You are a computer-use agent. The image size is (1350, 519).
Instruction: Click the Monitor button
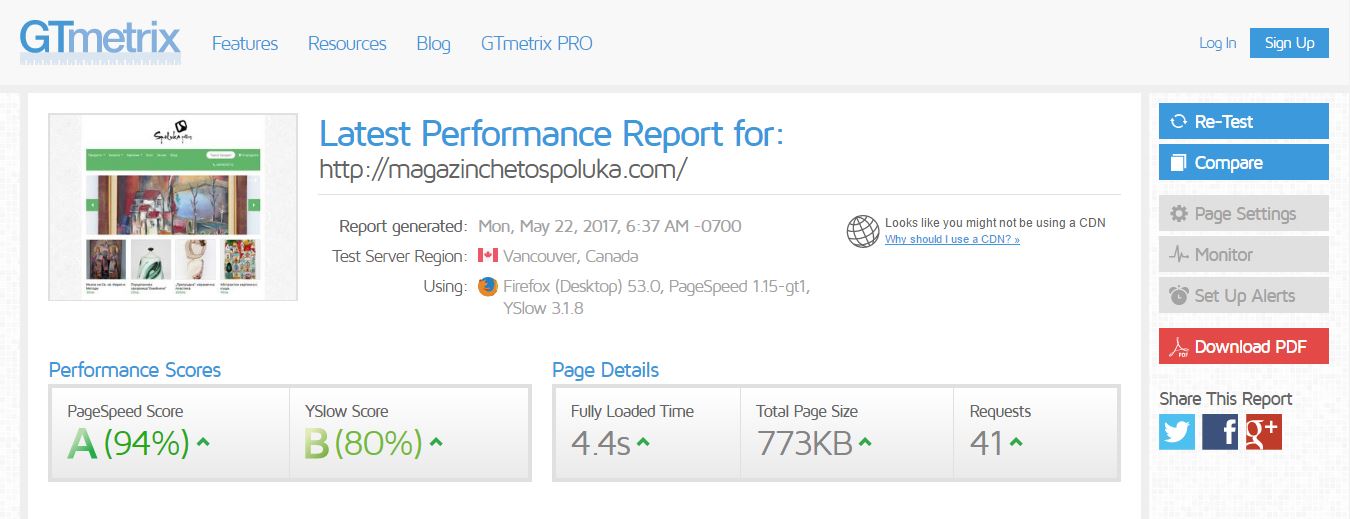[x=1244, y=255]
